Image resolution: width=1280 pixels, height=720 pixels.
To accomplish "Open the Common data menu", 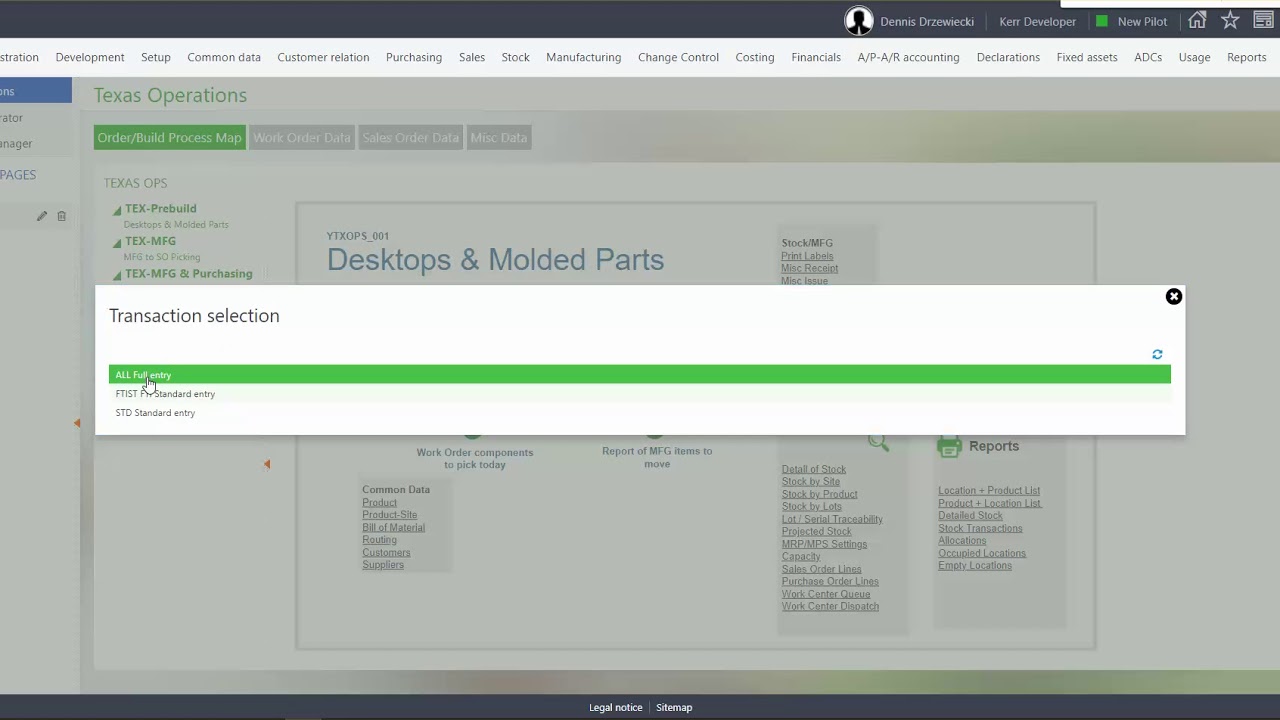I will tap(224, 57).
